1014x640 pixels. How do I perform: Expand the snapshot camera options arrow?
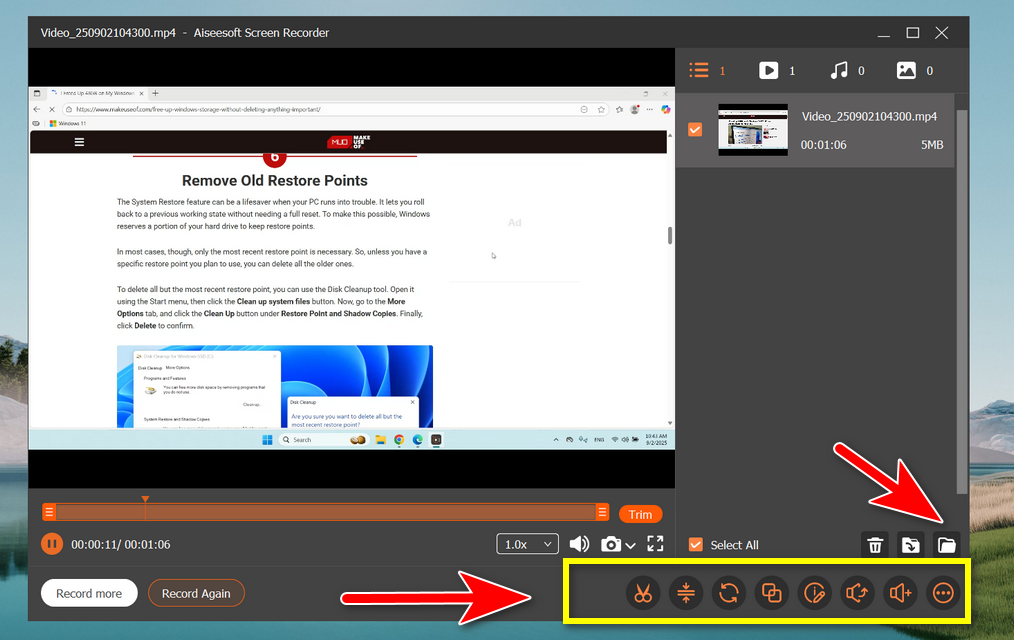(x=631, y=546)
